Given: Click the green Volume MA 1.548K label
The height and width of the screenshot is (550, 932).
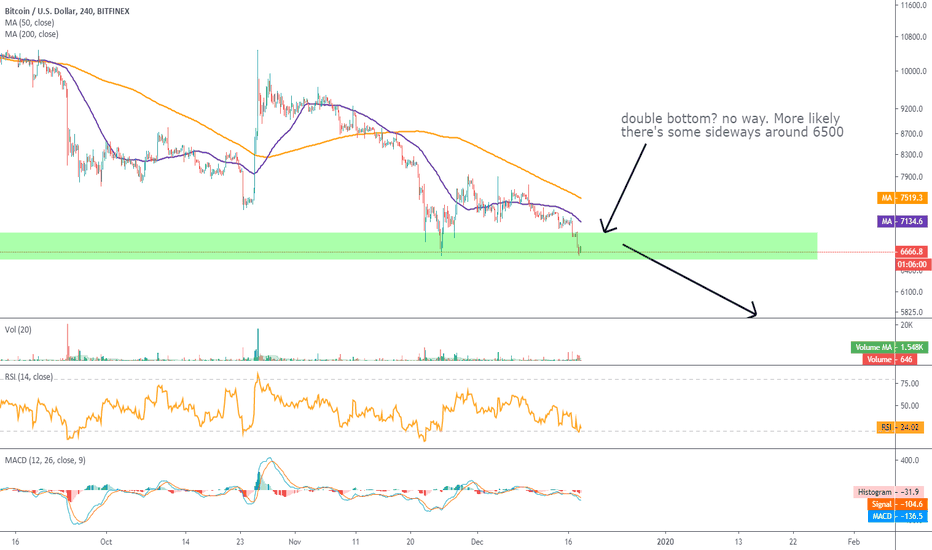Looking at the screenshot, I should point(889,347).
